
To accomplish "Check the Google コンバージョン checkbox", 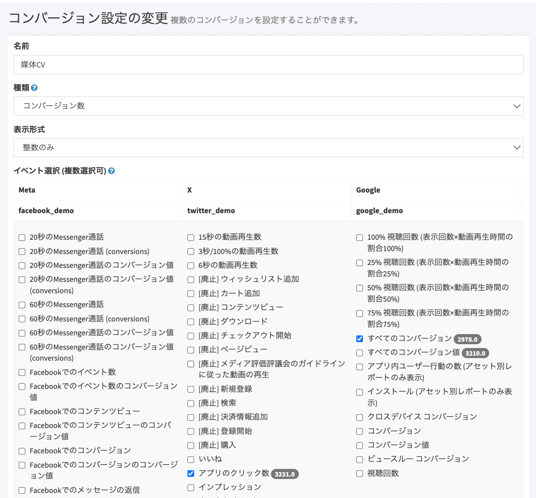I will coord(359,431).
